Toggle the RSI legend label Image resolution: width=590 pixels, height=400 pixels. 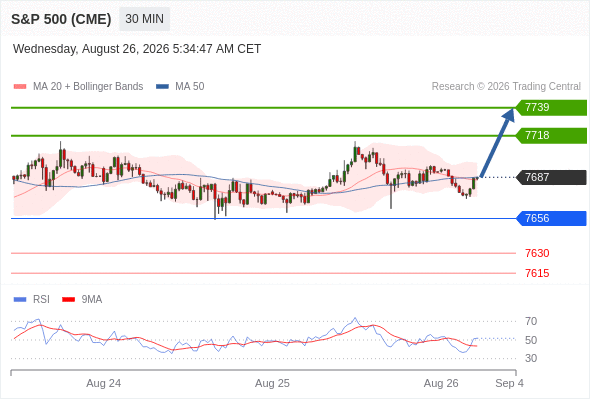[x=41, y=300]
